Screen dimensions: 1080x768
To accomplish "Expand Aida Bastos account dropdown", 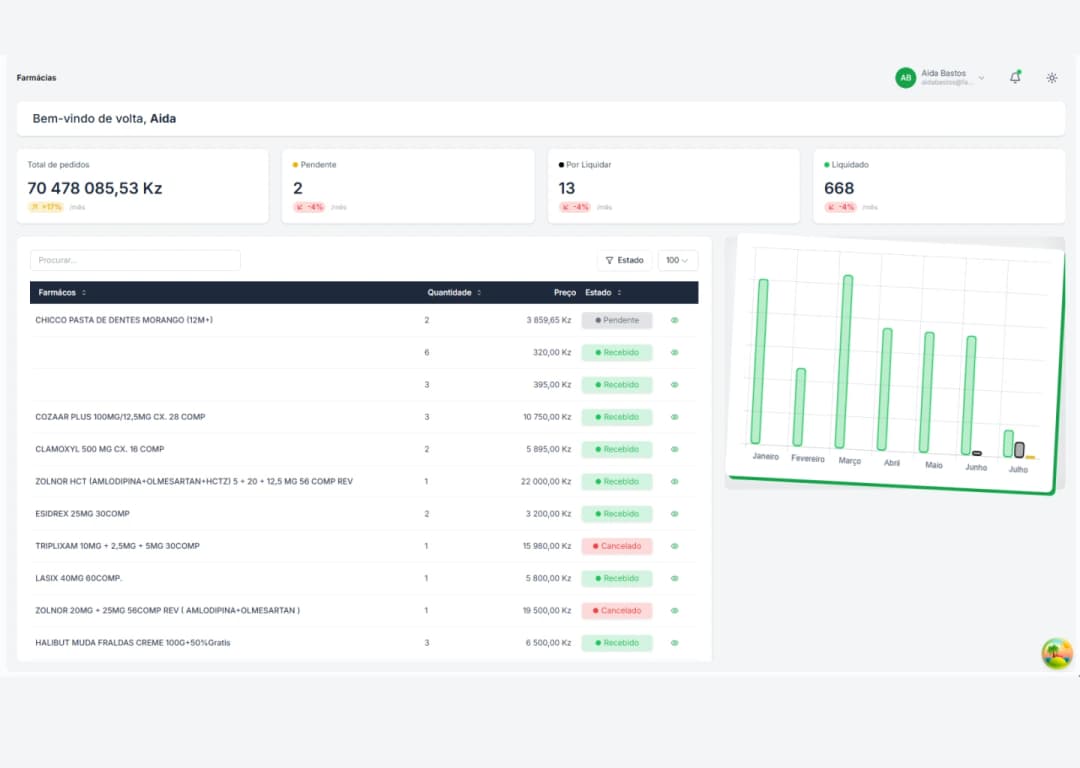I will pos(981,78).
